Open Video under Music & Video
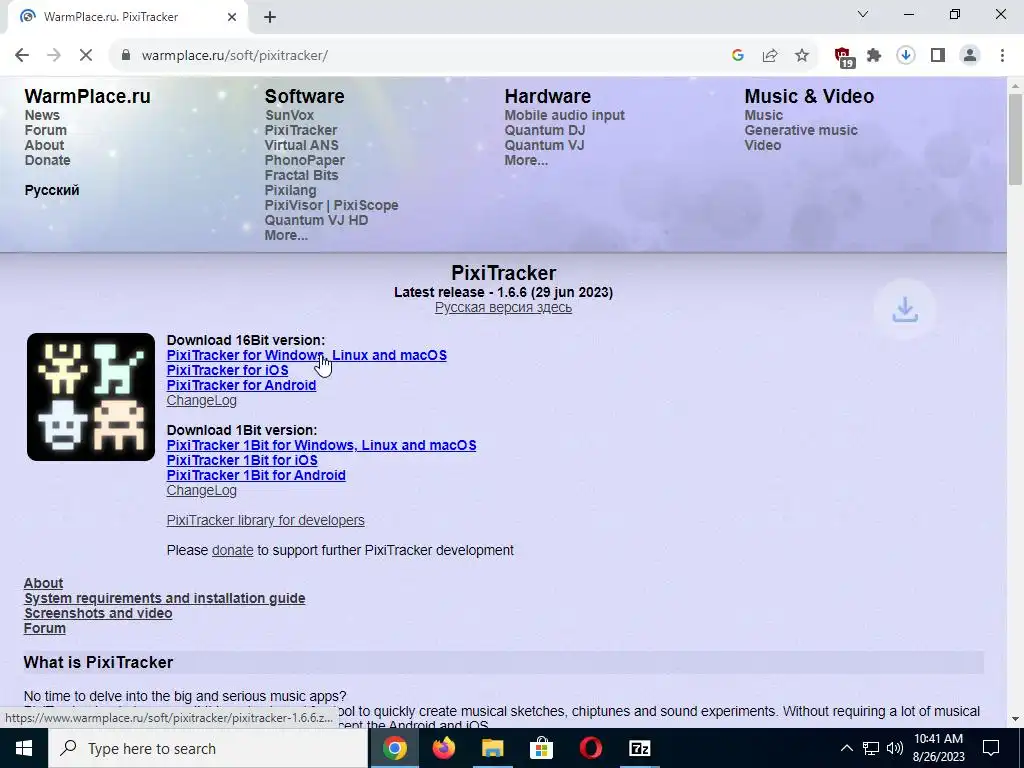Viewport: 1024px width, 768px height. coord(763,145)
